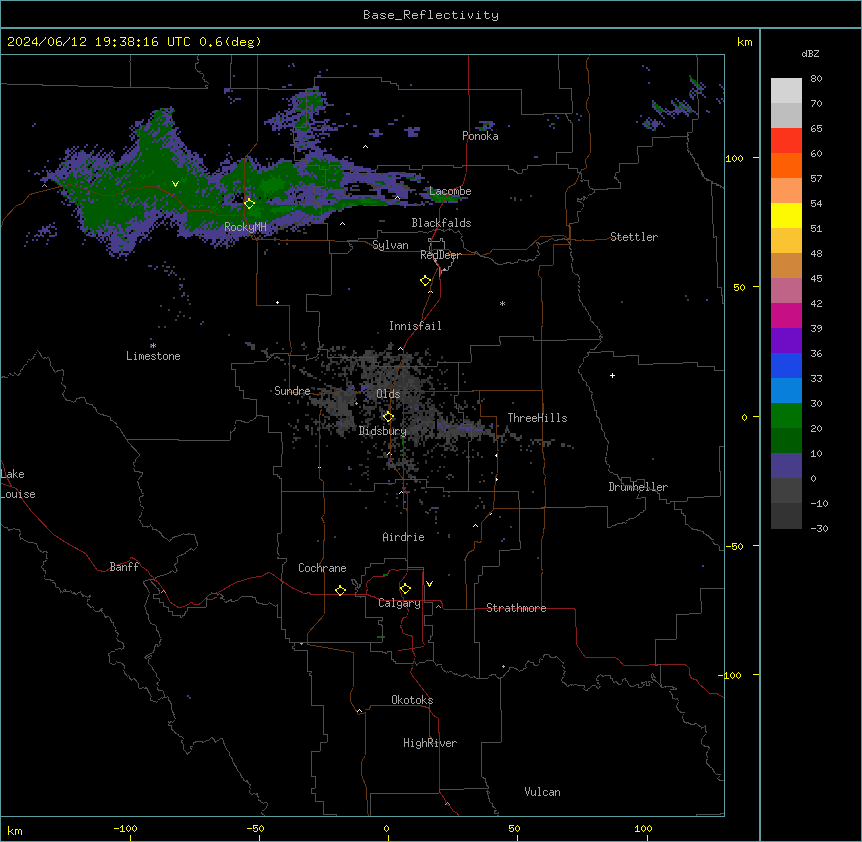Click the Lake Louise label

[x=18, y=484]
